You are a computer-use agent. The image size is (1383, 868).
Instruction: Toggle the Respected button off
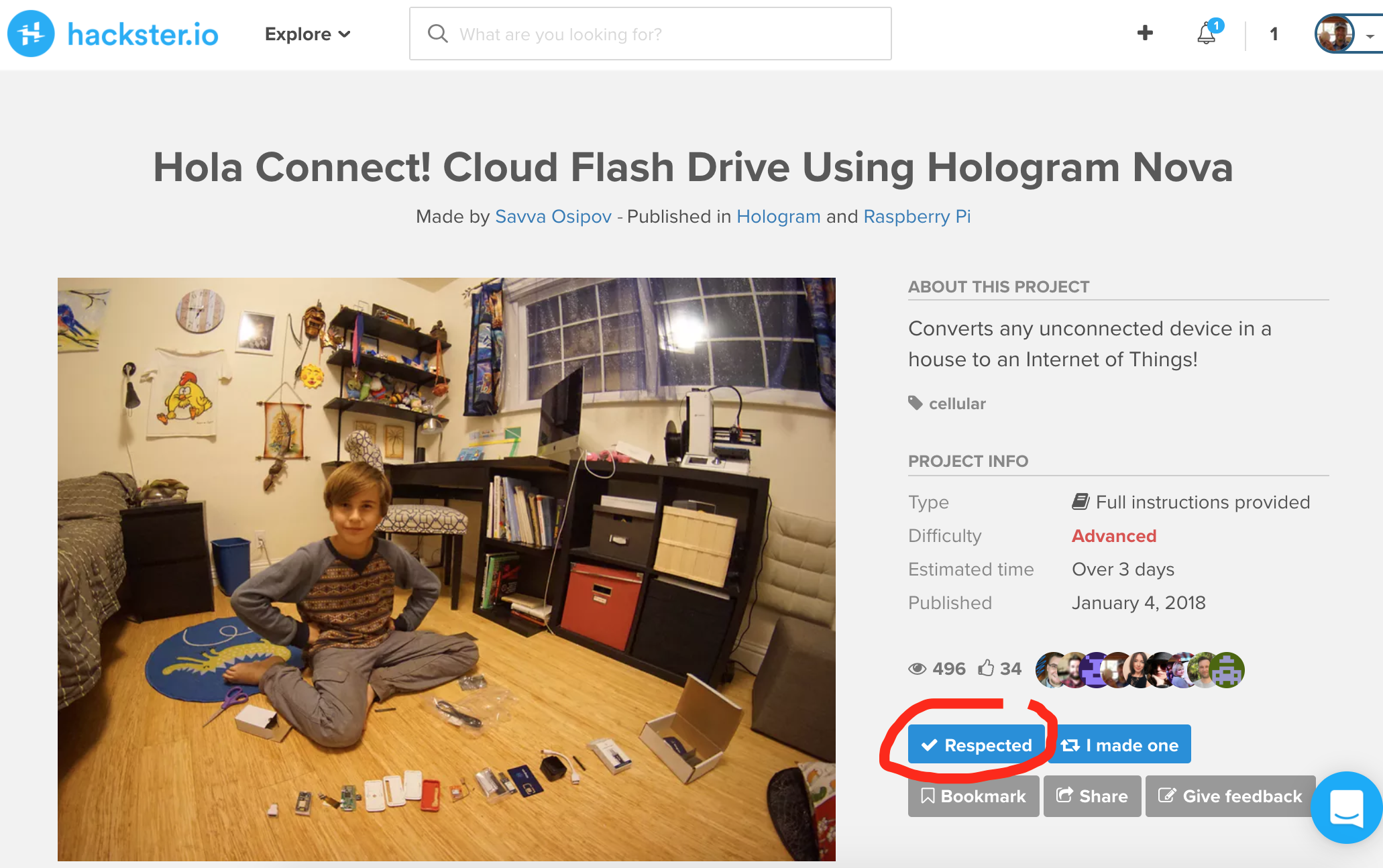pyautogui.click(x=976, y=745)
